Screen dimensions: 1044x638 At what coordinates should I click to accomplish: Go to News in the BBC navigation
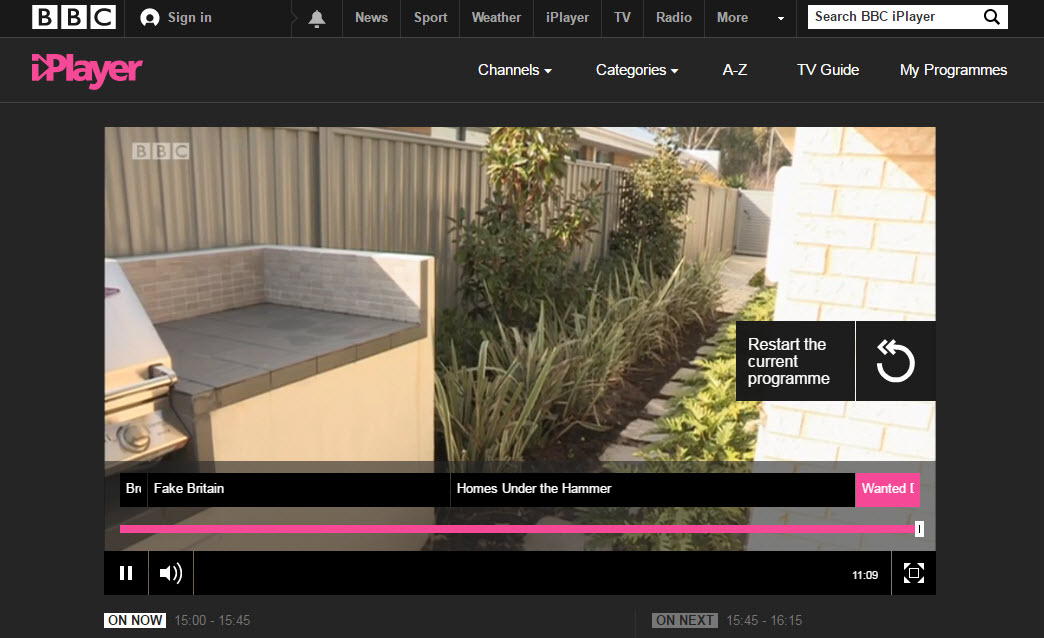(x=371, y=17)
